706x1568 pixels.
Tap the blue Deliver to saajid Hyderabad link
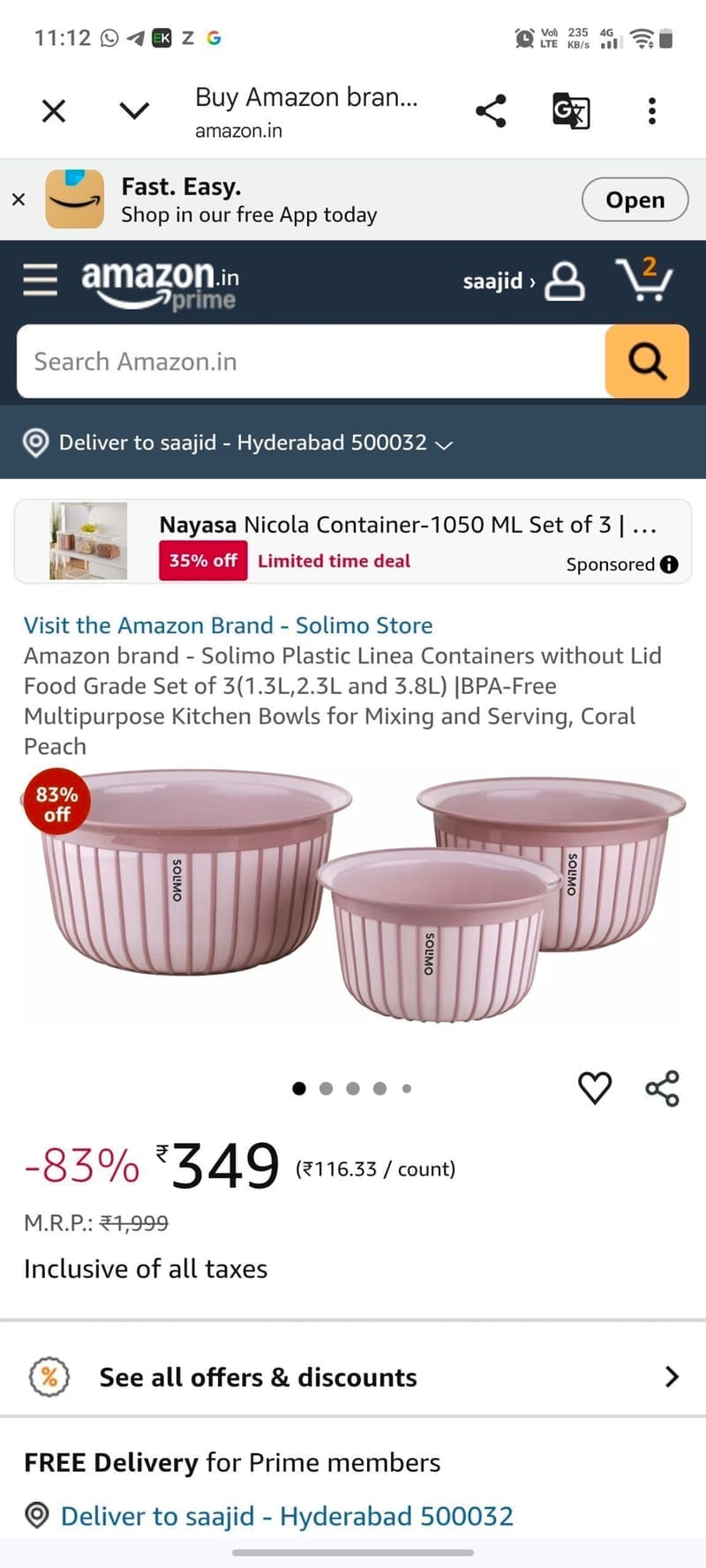click(287, 1516)
